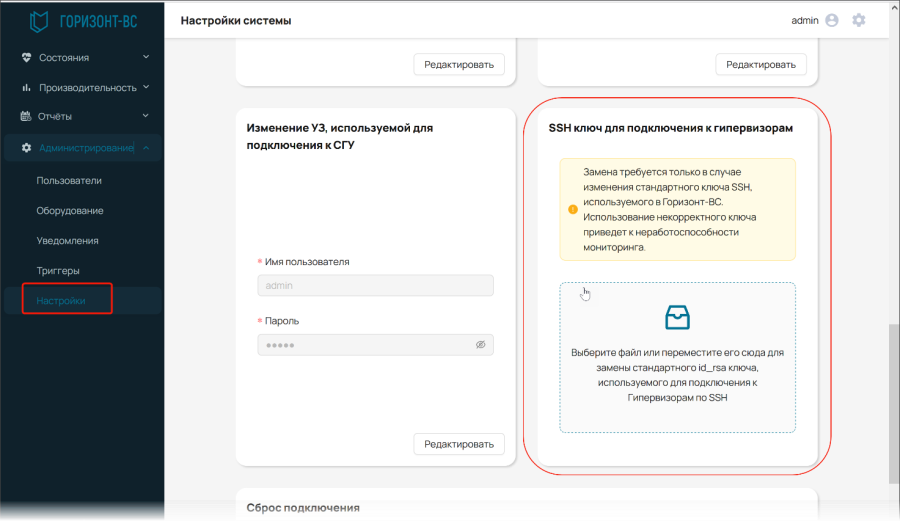This screenshot has width=900, height=521.
Task: Open admin user profile avatar icon
Action: coord(832,20)
